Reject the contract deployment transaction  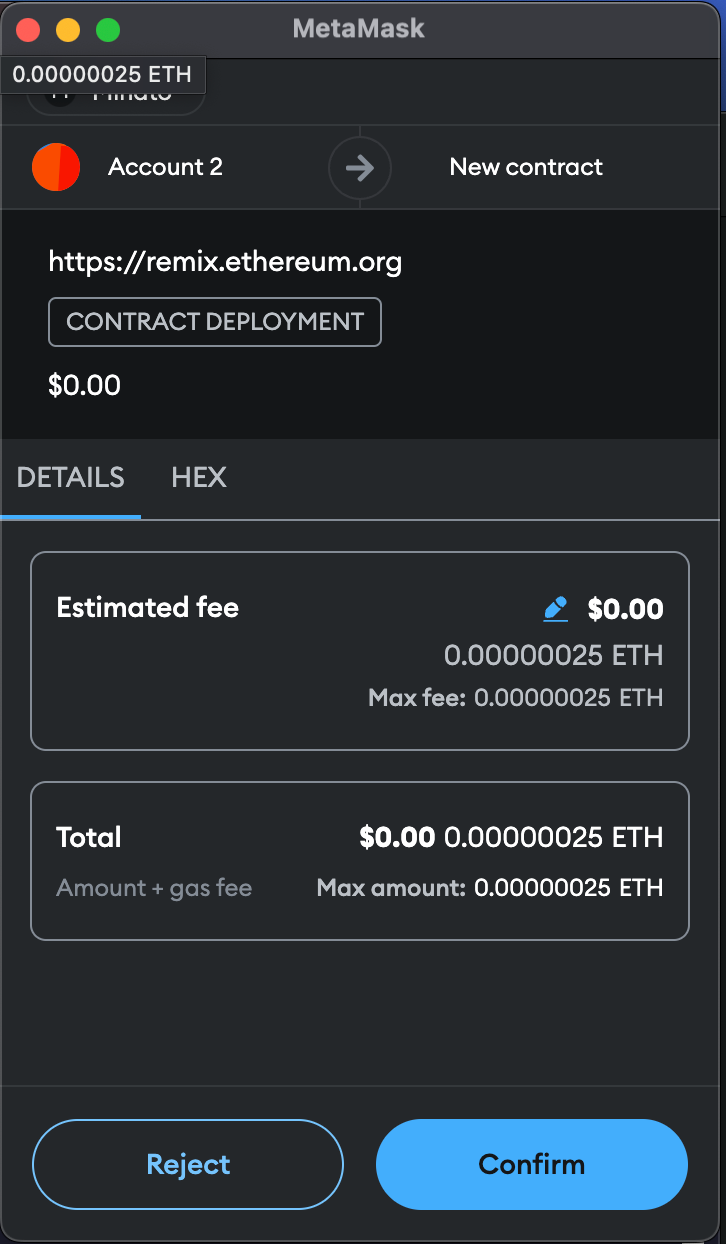(x=188, y=1165)
